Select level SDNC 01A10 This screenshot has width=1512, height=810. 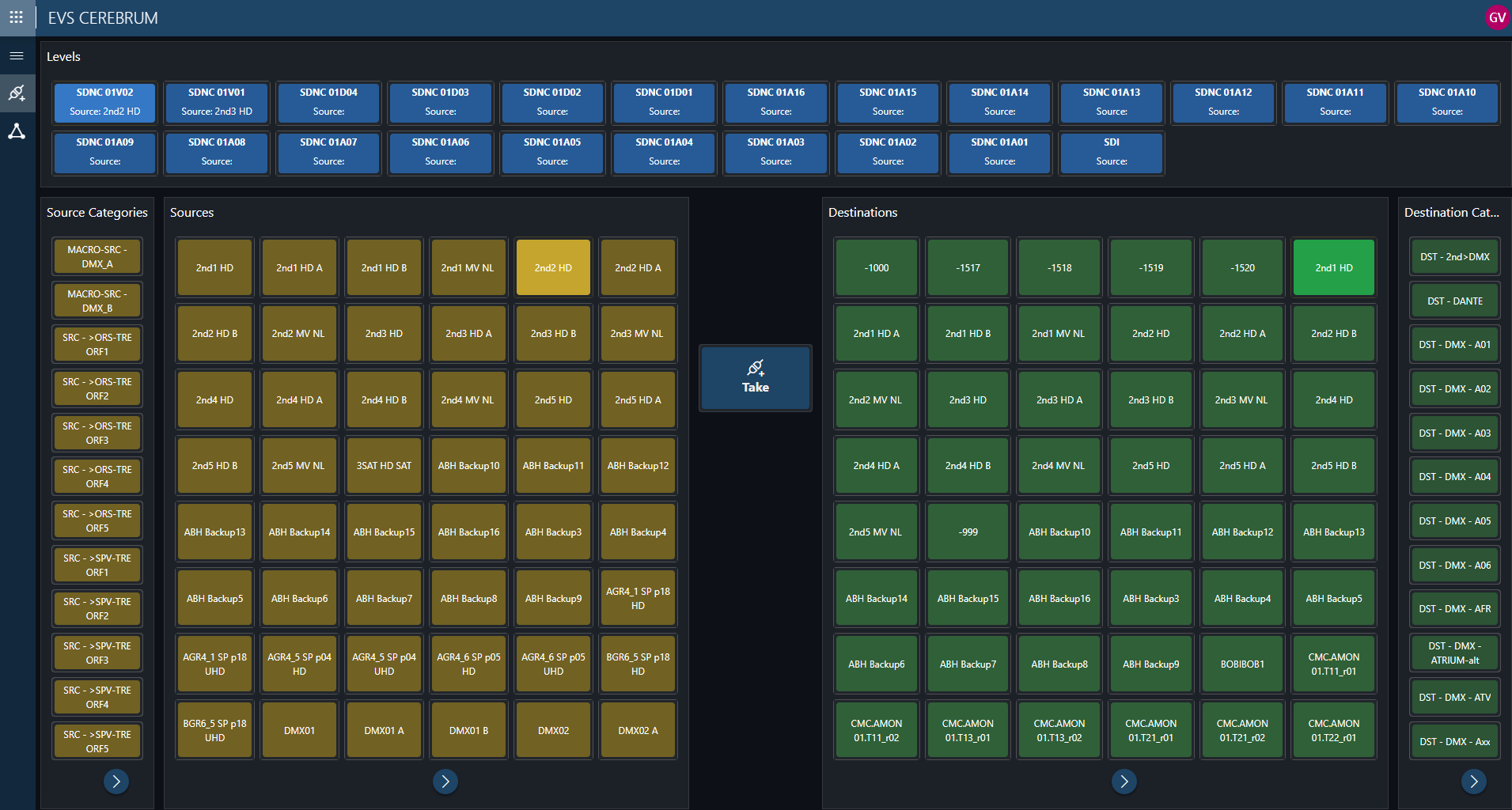pos(1447,102)
